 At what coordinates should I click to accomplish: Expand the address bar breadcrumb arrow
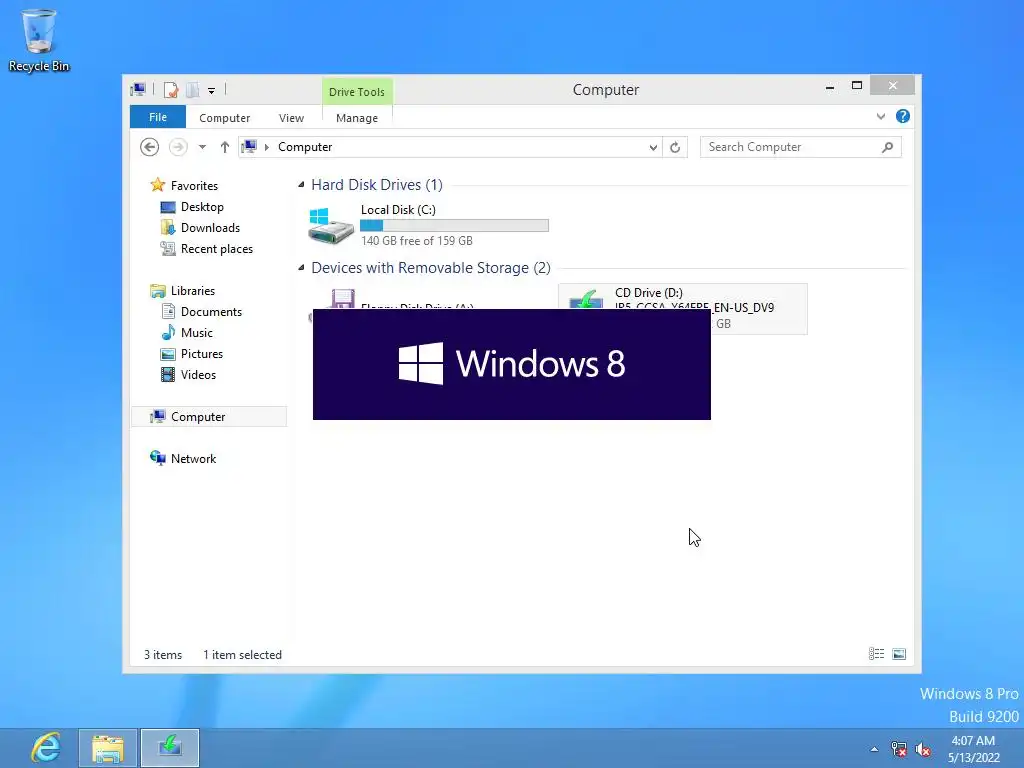[x=266, y=147]
